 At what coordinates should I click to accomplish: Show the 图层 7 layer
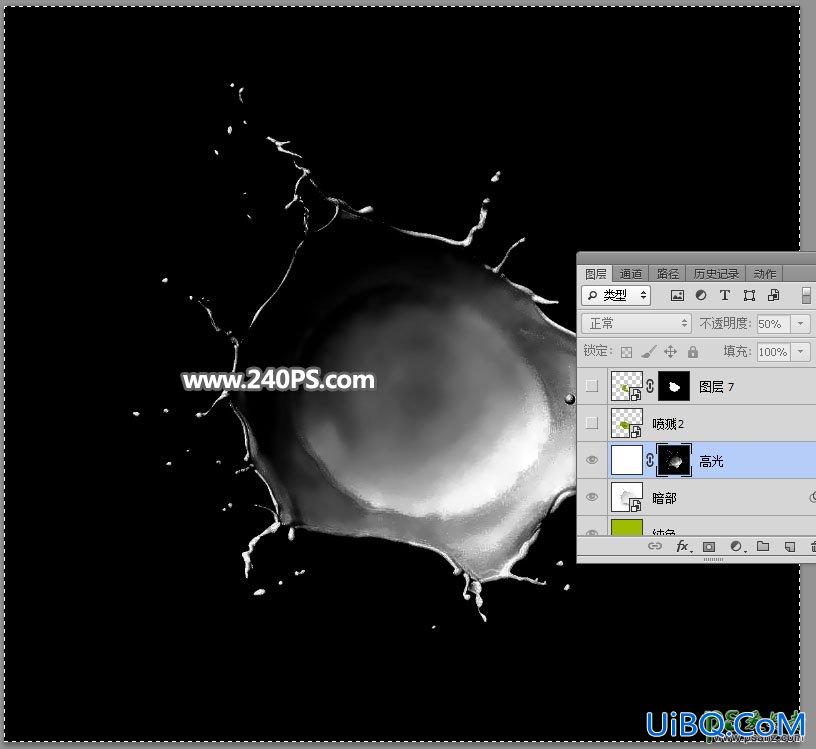(x=592, y=386)
